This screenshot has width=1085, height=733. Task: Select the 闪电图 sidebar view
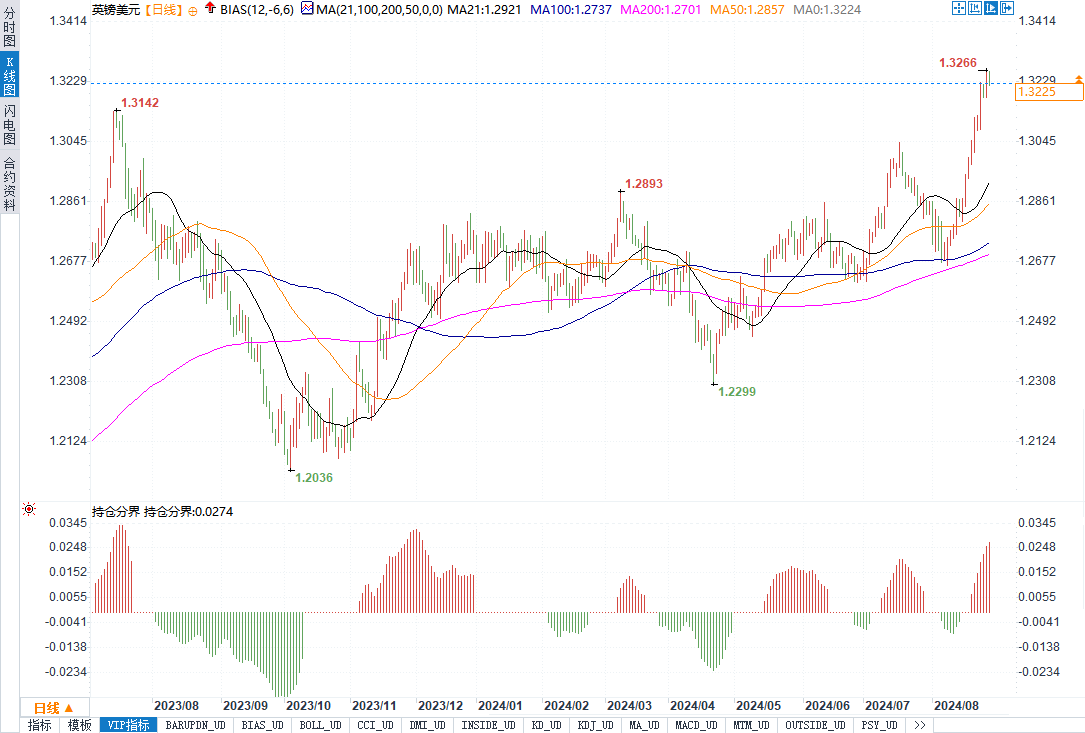10,125
